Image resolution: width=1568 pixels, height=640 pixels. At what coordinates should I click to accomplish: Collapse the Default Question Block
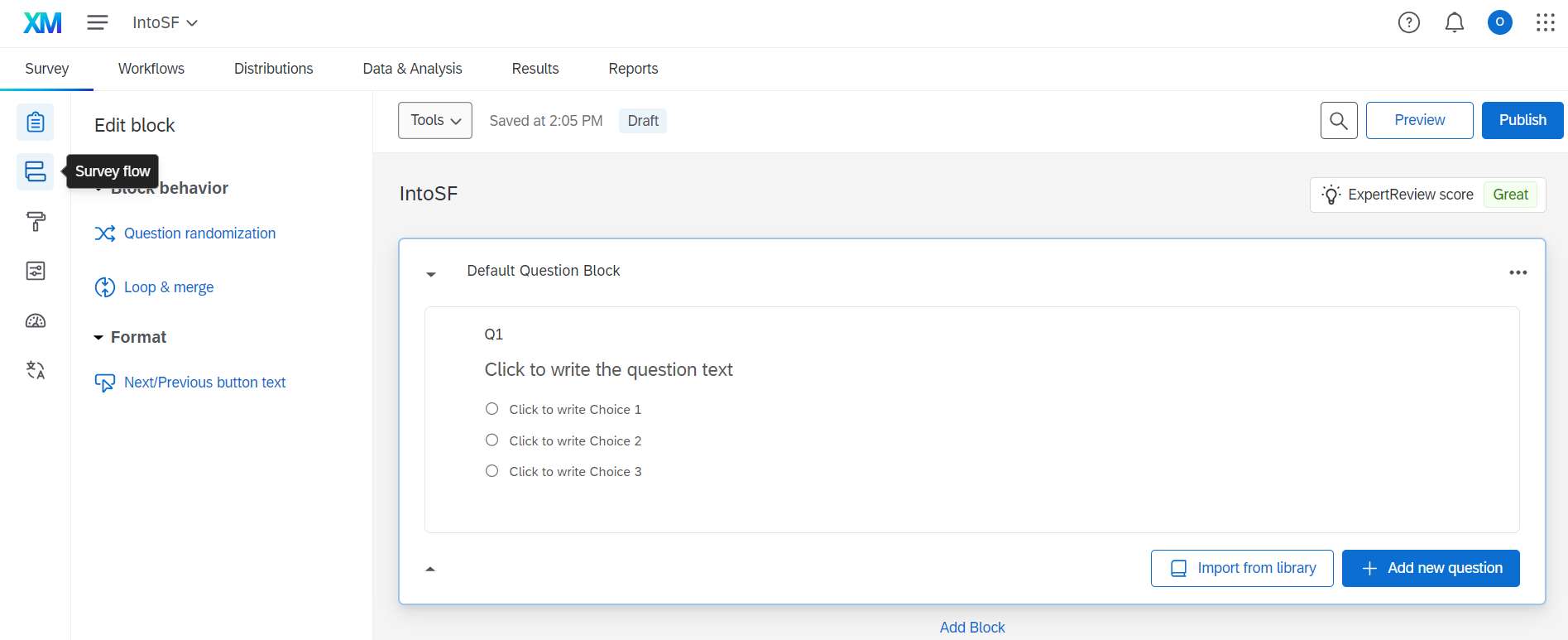[431, 273]
